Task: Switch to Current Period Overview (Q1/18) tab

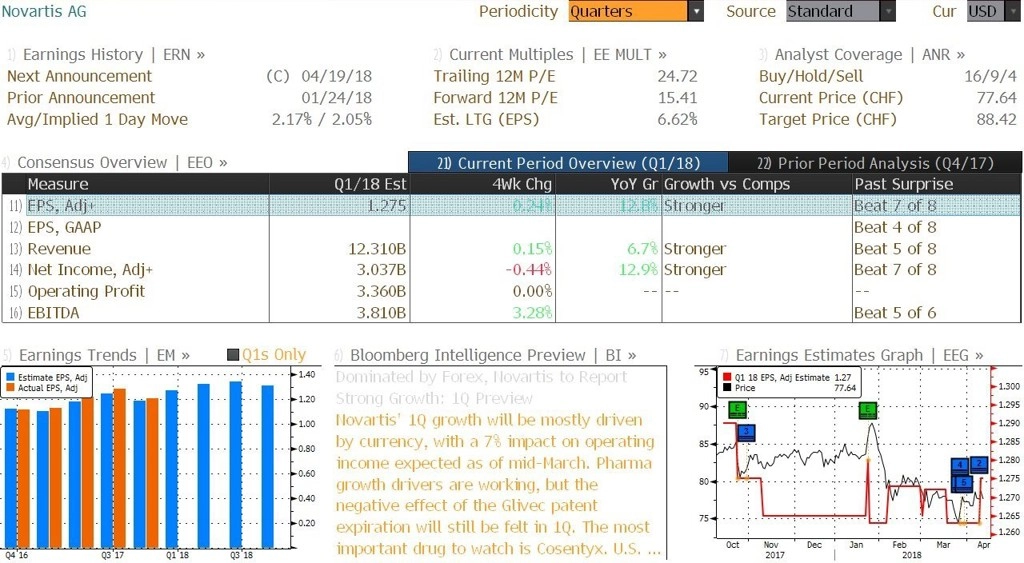Action: pos(568,163)
